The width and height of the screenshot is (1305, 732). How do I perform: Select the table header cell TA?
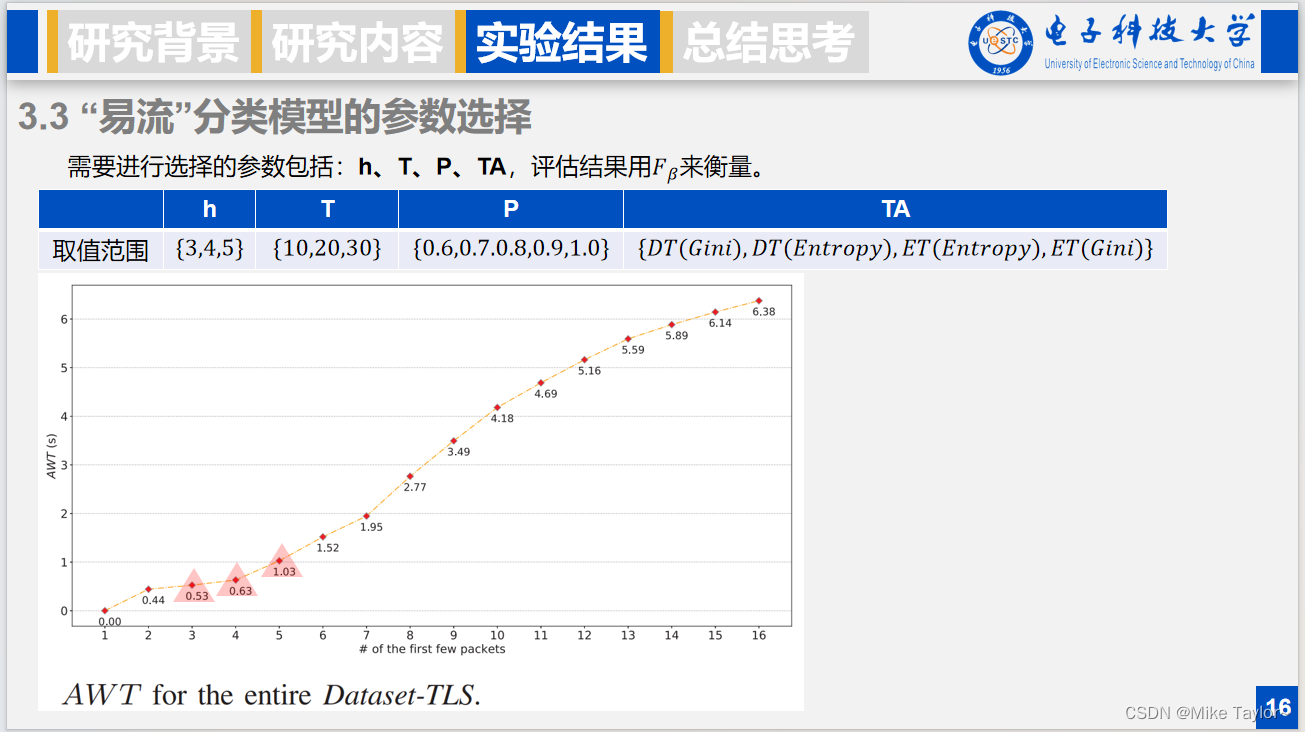(x=895, y=209)
